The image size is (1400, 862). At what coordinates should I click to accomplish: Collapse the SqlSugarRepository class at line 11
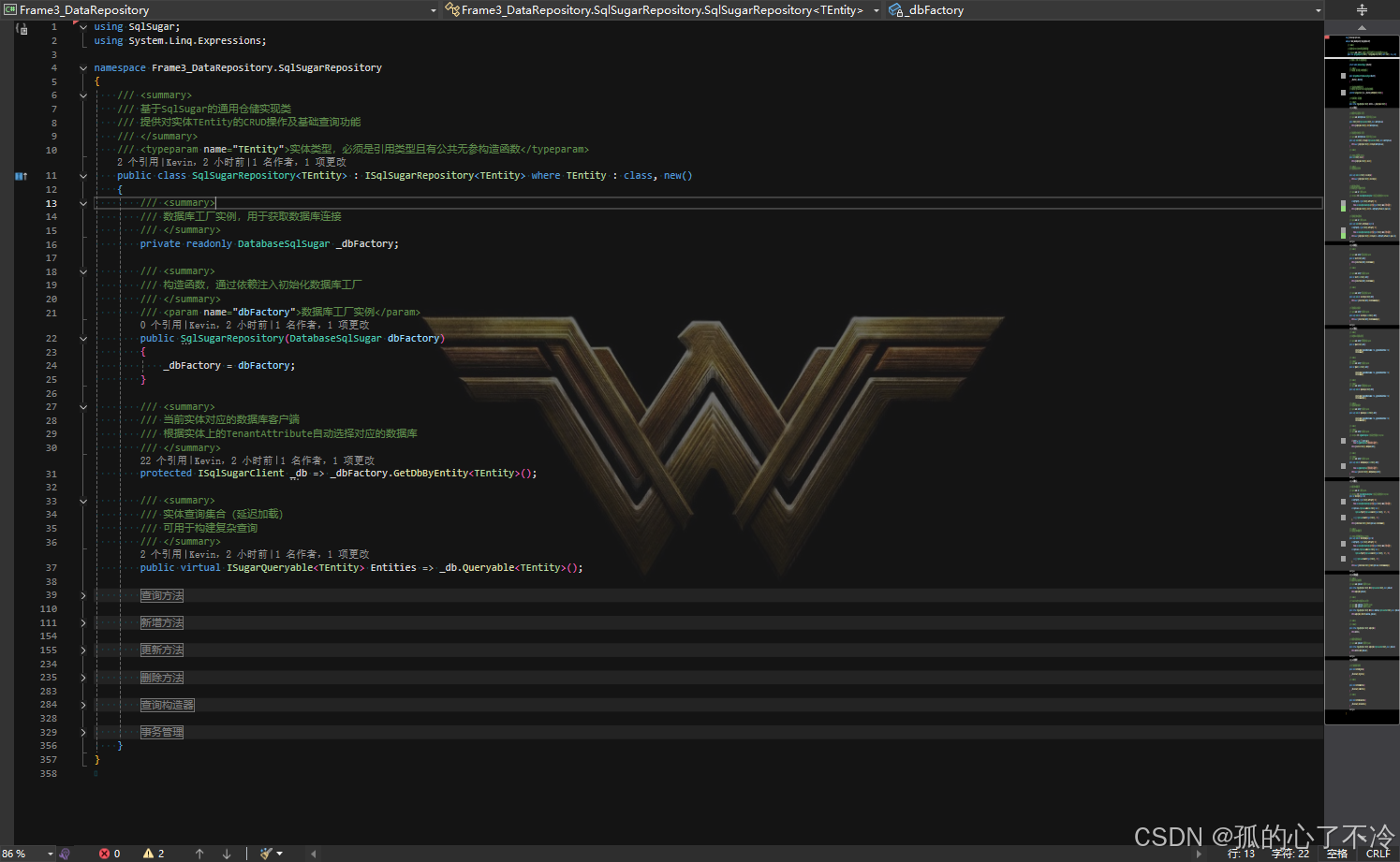click(83, 176)
